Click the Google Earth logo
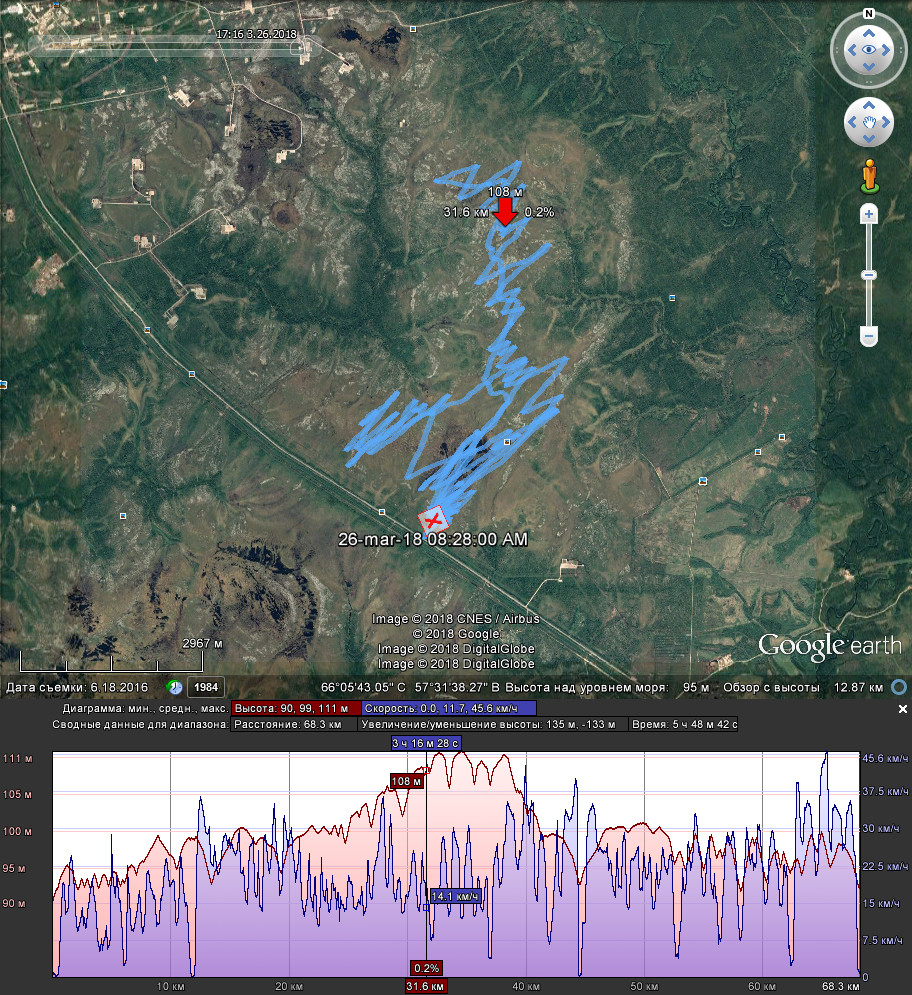 point(829,645)
